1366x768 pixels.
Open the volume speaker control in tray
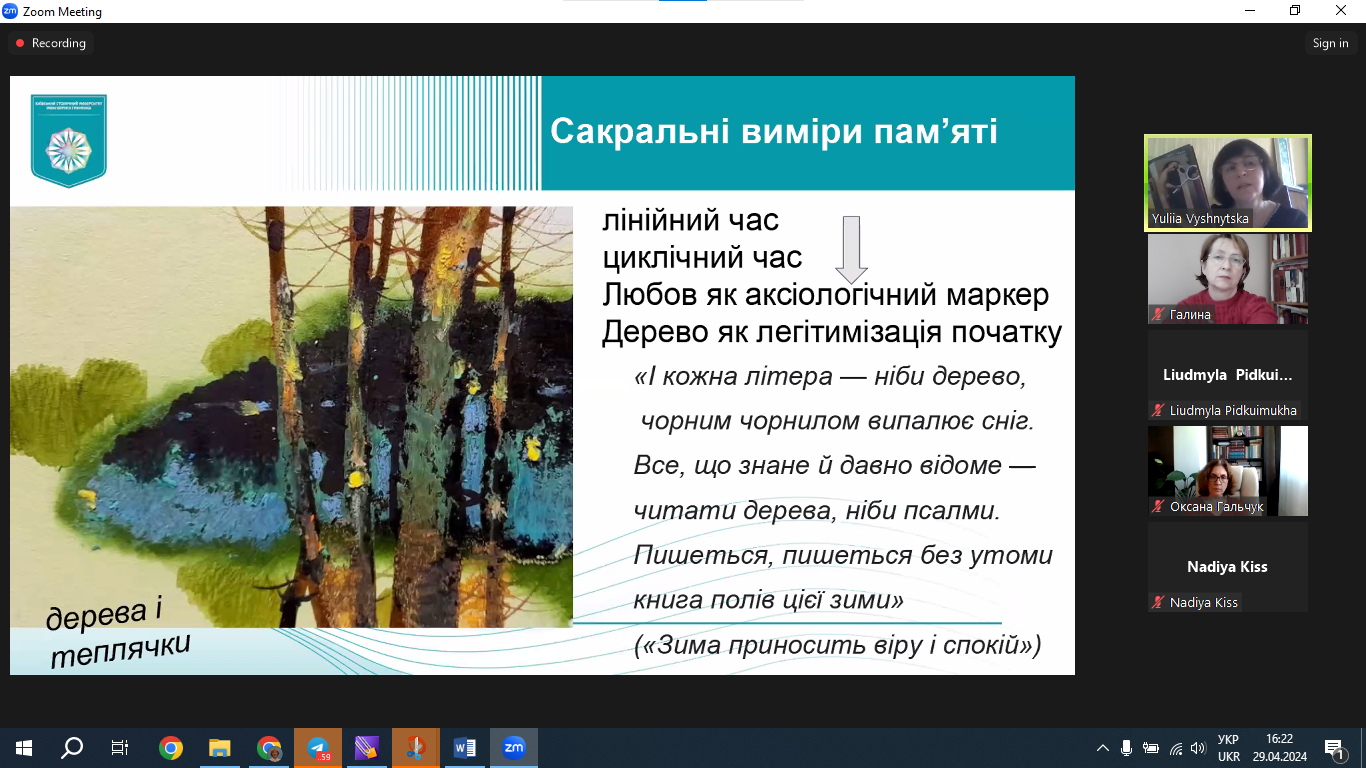pyautogui.click(x=1198, y=748)
